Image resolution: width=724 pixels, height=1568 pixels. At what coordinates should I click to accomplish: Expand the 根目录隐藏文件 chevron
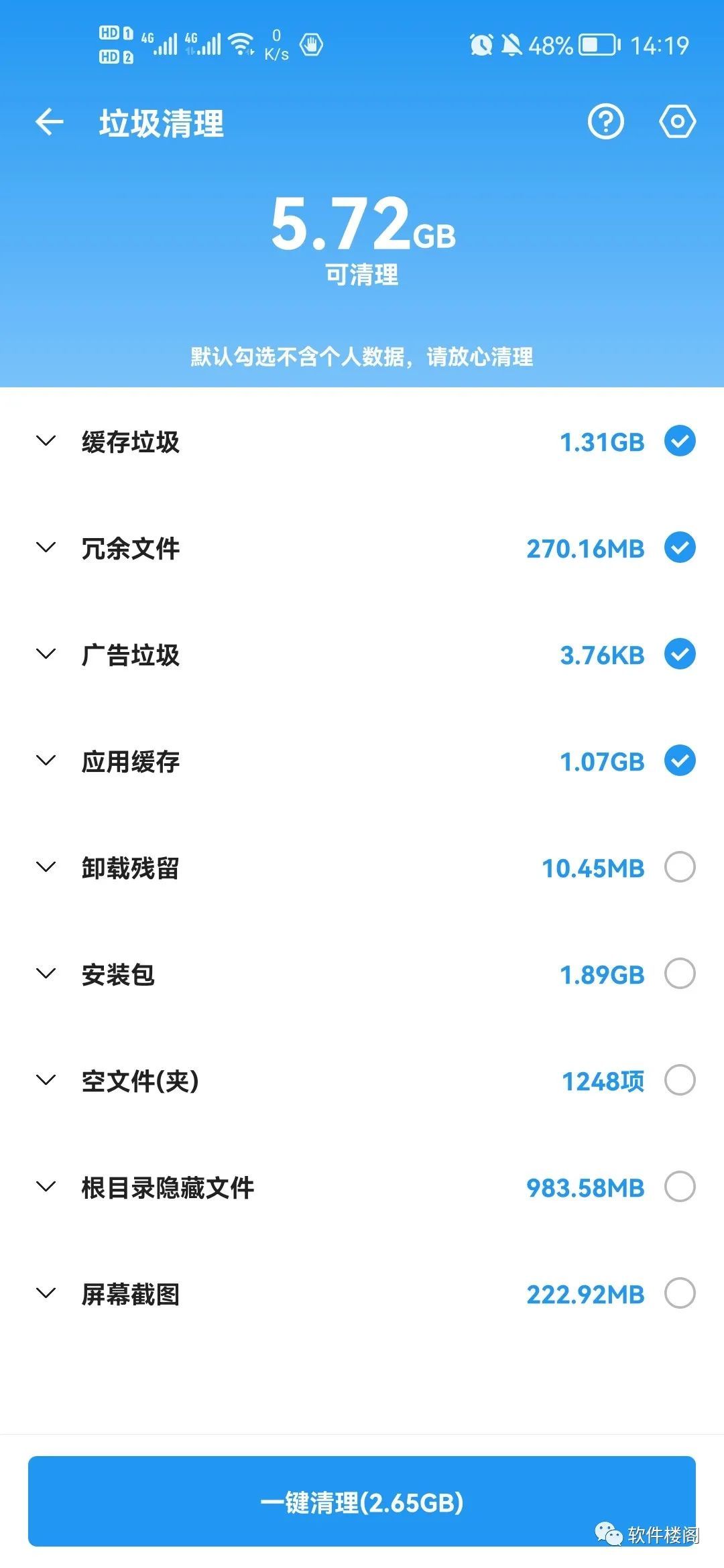46,1187
